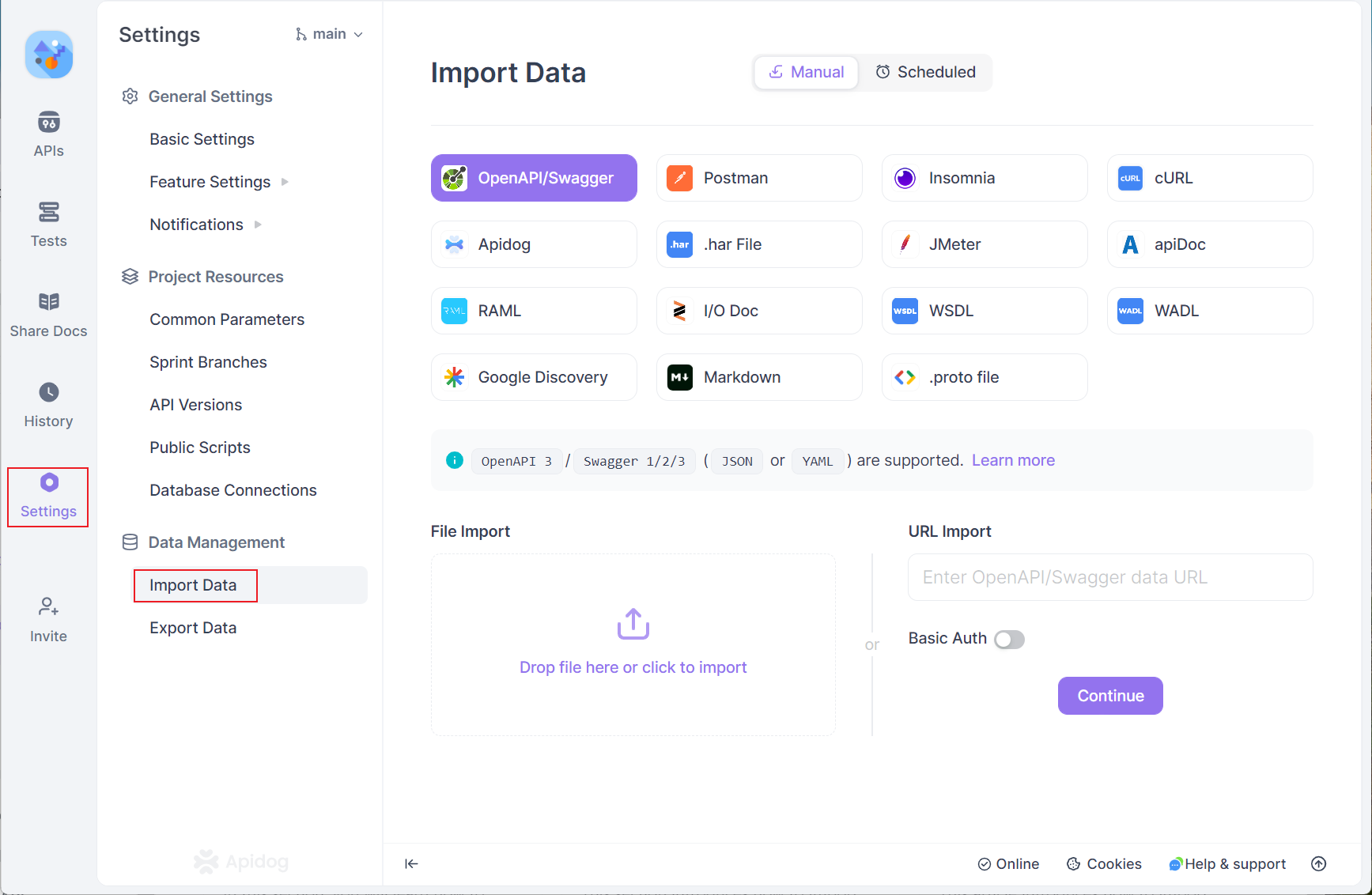Click the Continue button
The width and height of the screenshot is (1372, 895).
1109,696
